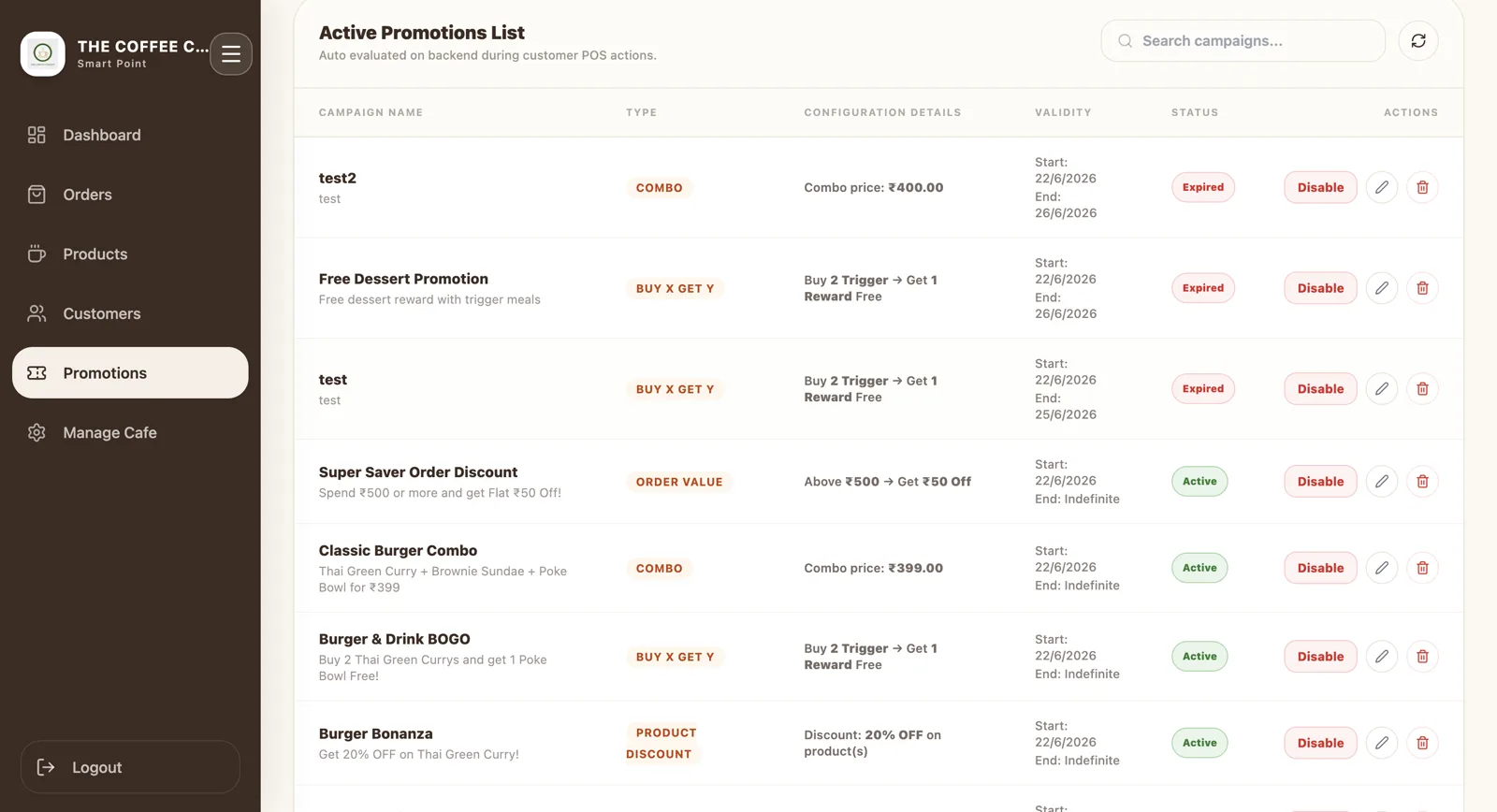Image resolution: width=1497 pixels, height=812 pixels.
Task: Select the Classic Burger Combo campaign name
Action: click(x=398, y=551)
